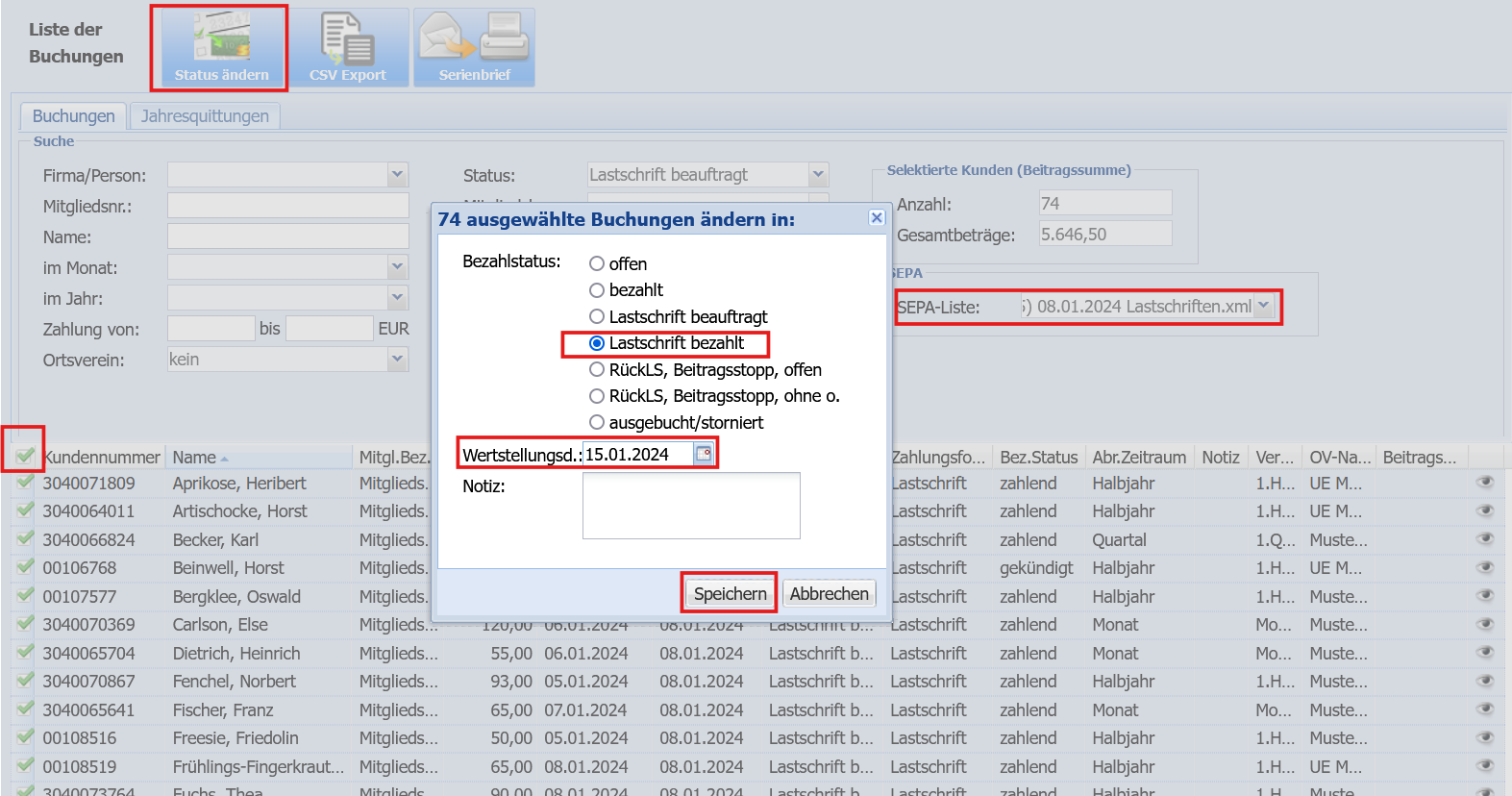Sort by Zahlungsfo... column header

pos(938,458)
